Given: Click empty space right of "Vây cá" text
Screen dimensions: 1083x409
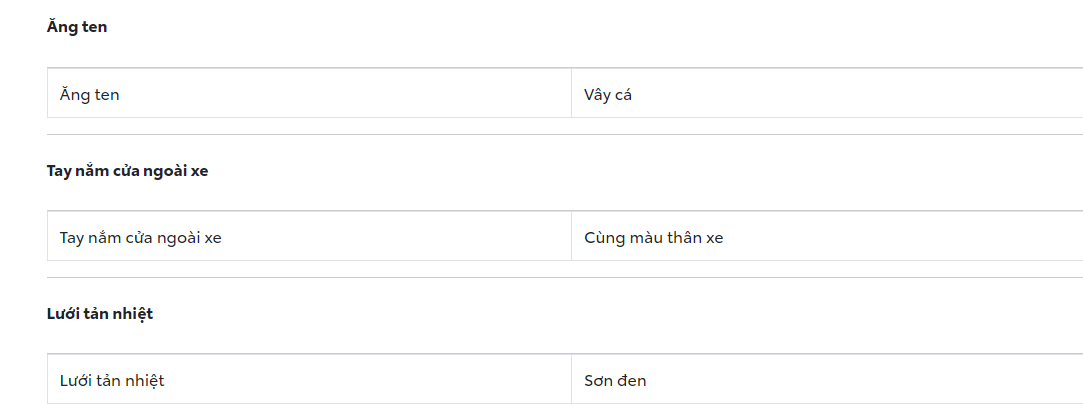Looking at the screenshot, I should 850,95.
